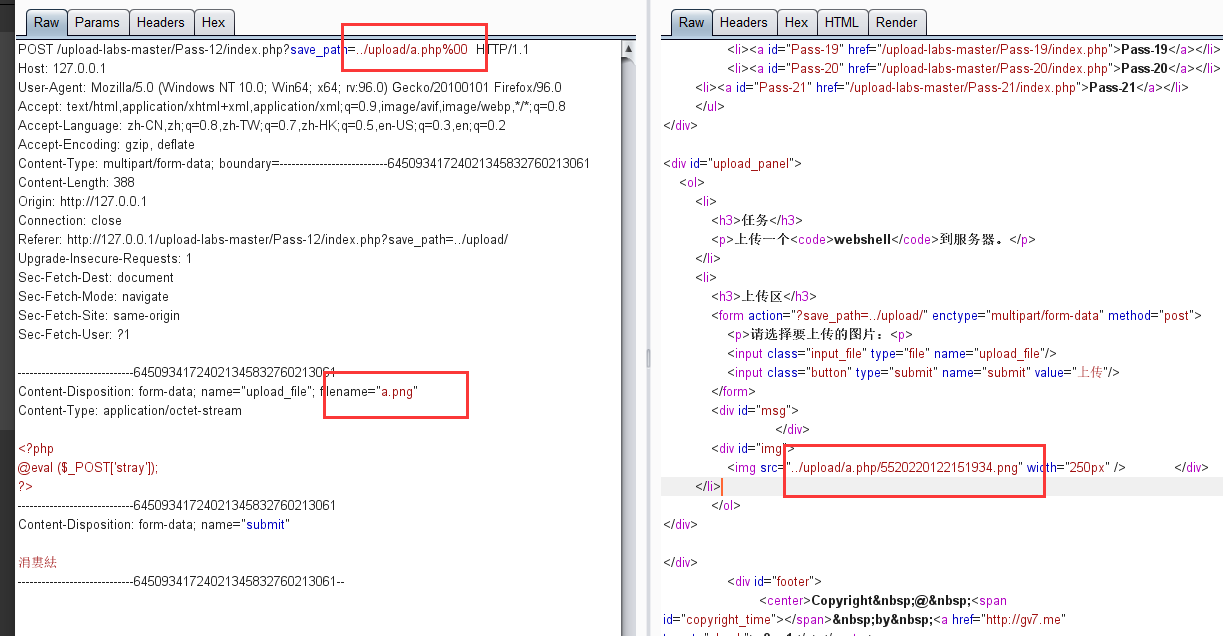Screen dimensions: 1223x636
Task: Open the response Render tab
Action: pos(897,22)
